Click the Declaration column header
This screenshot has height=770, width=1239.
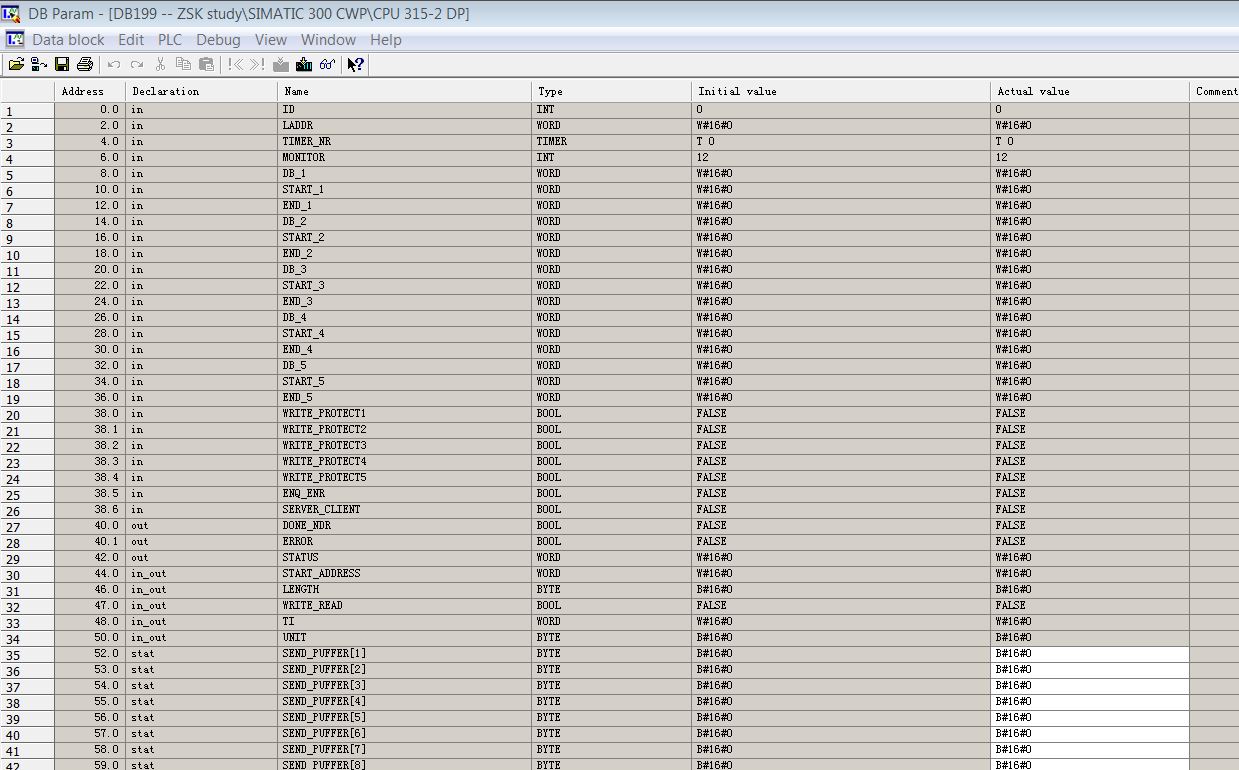click(202, 91)
